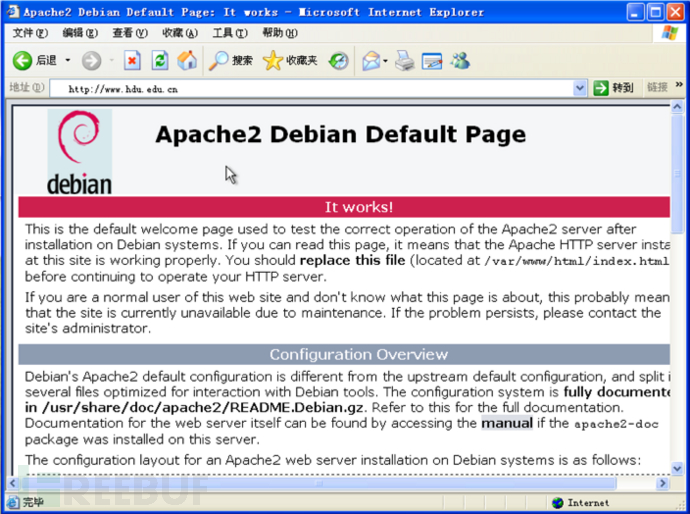
Task: Open the 工具(T) menu
Action: point(230,33)
